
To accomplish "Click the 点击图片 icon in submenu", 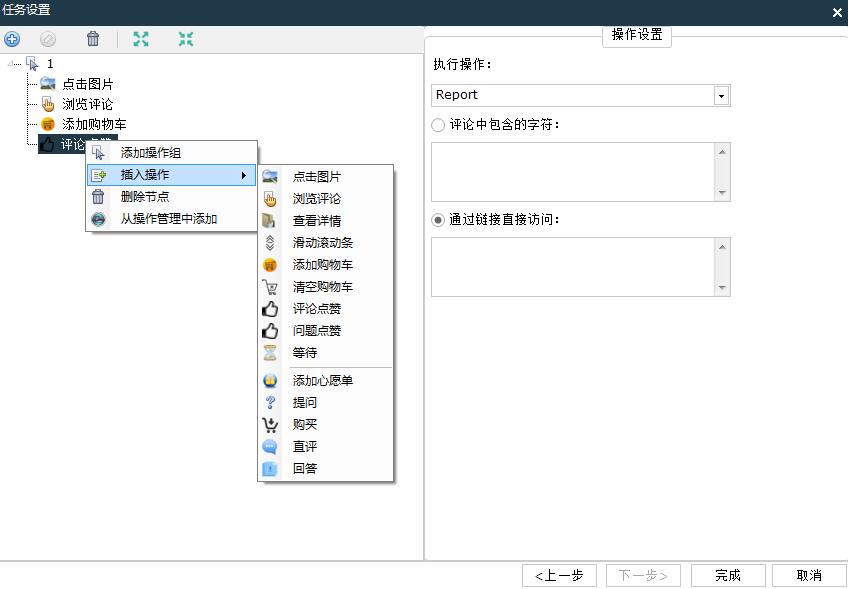I will point(270,176).
